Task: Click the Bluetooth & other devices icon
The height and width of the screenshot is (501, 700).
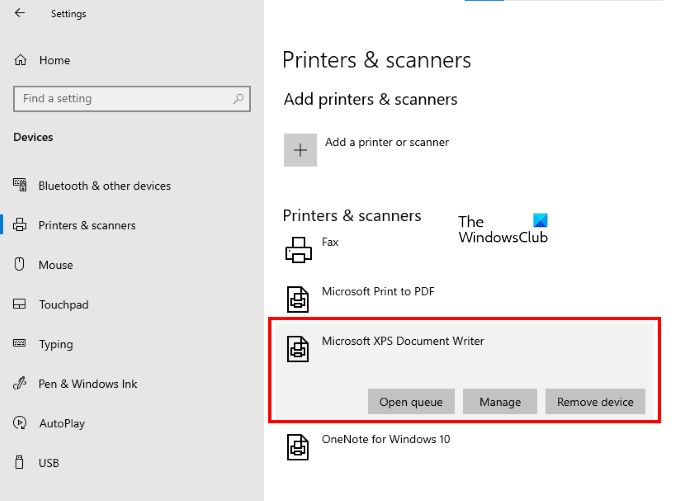Action: tap(20, 185)
